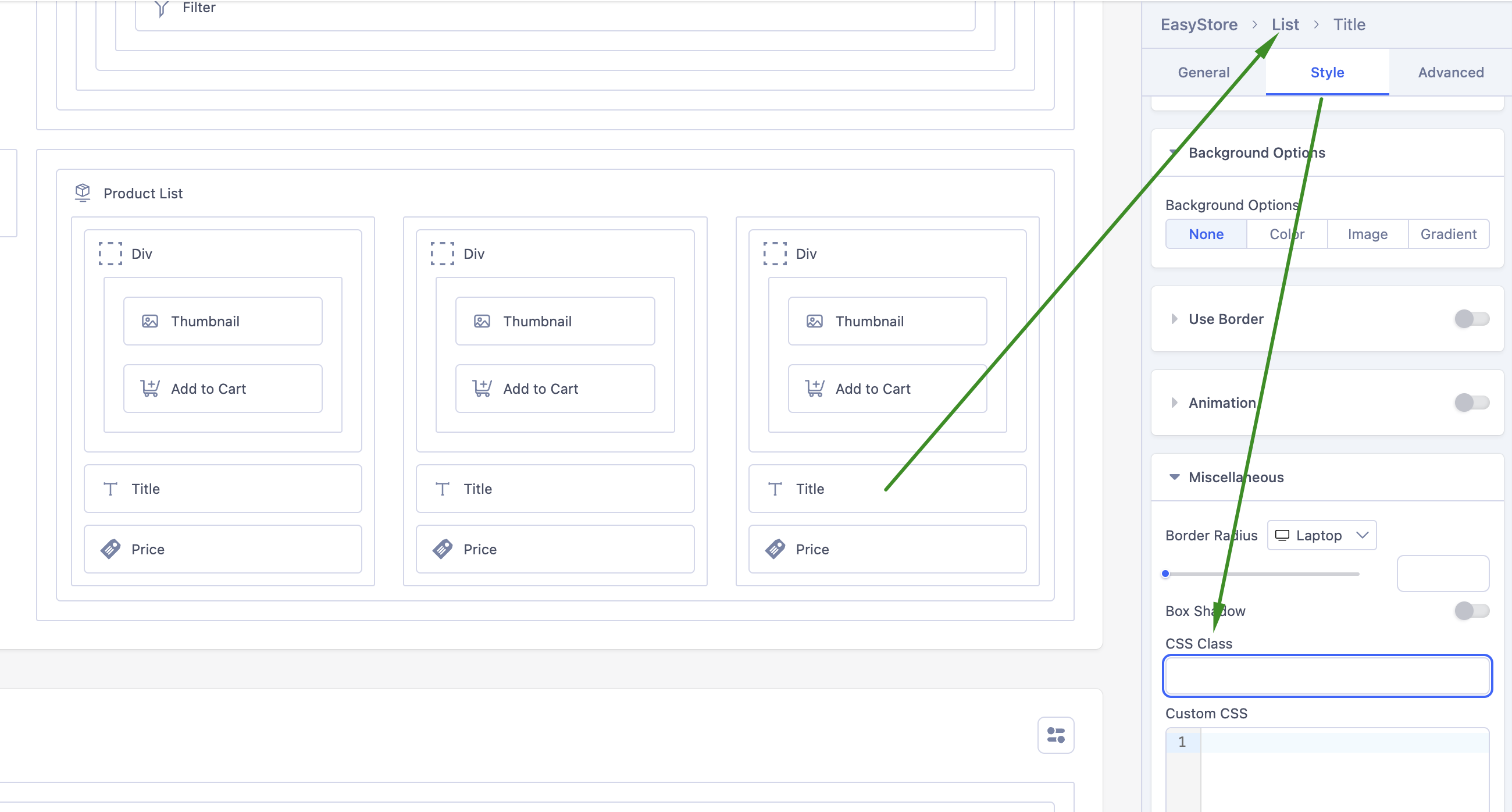The image size is (1512, 812).
Task: Enable the Use Border toggle
Action: click(1471, 319)
